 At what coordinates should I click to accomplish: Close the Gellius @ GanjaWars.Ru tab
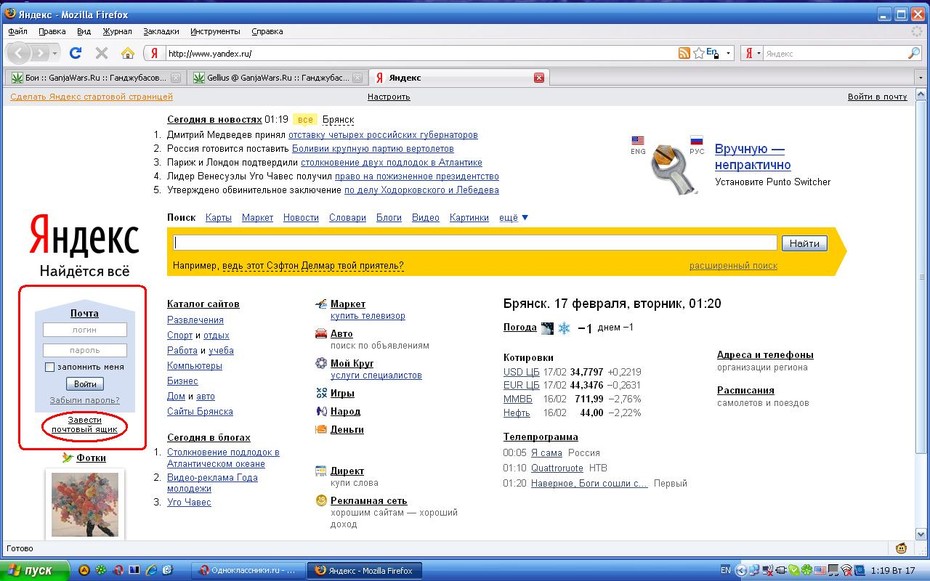tap(358, 78)
